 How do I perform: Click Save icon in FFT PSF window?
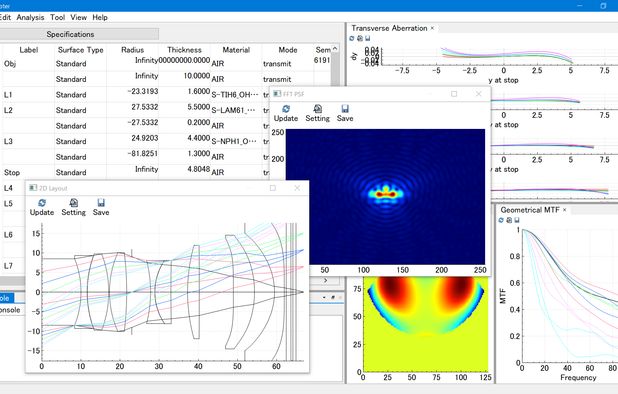(x=345, y=109)
